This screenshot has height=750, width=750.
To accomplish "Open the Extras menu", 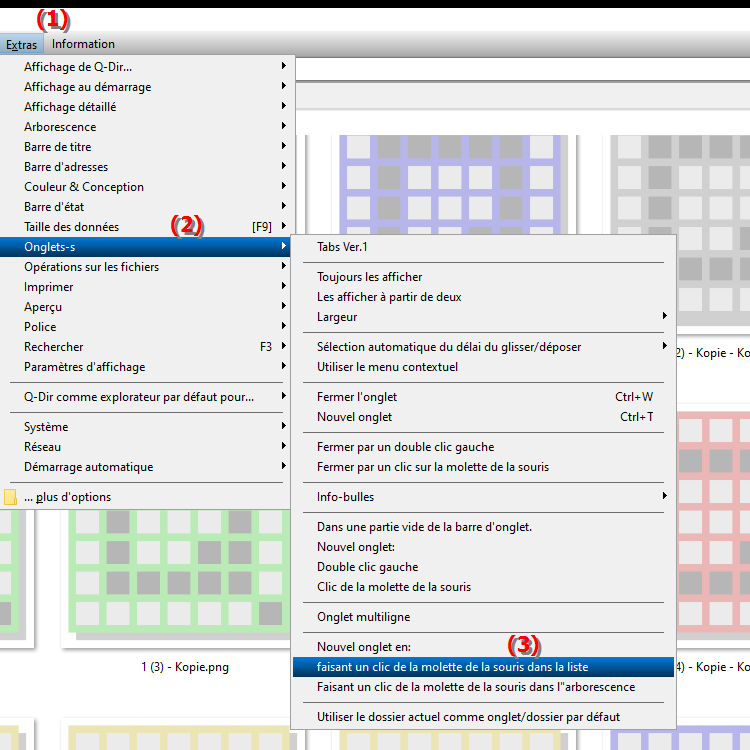I will pyautogui.click(x=22, y=44).
